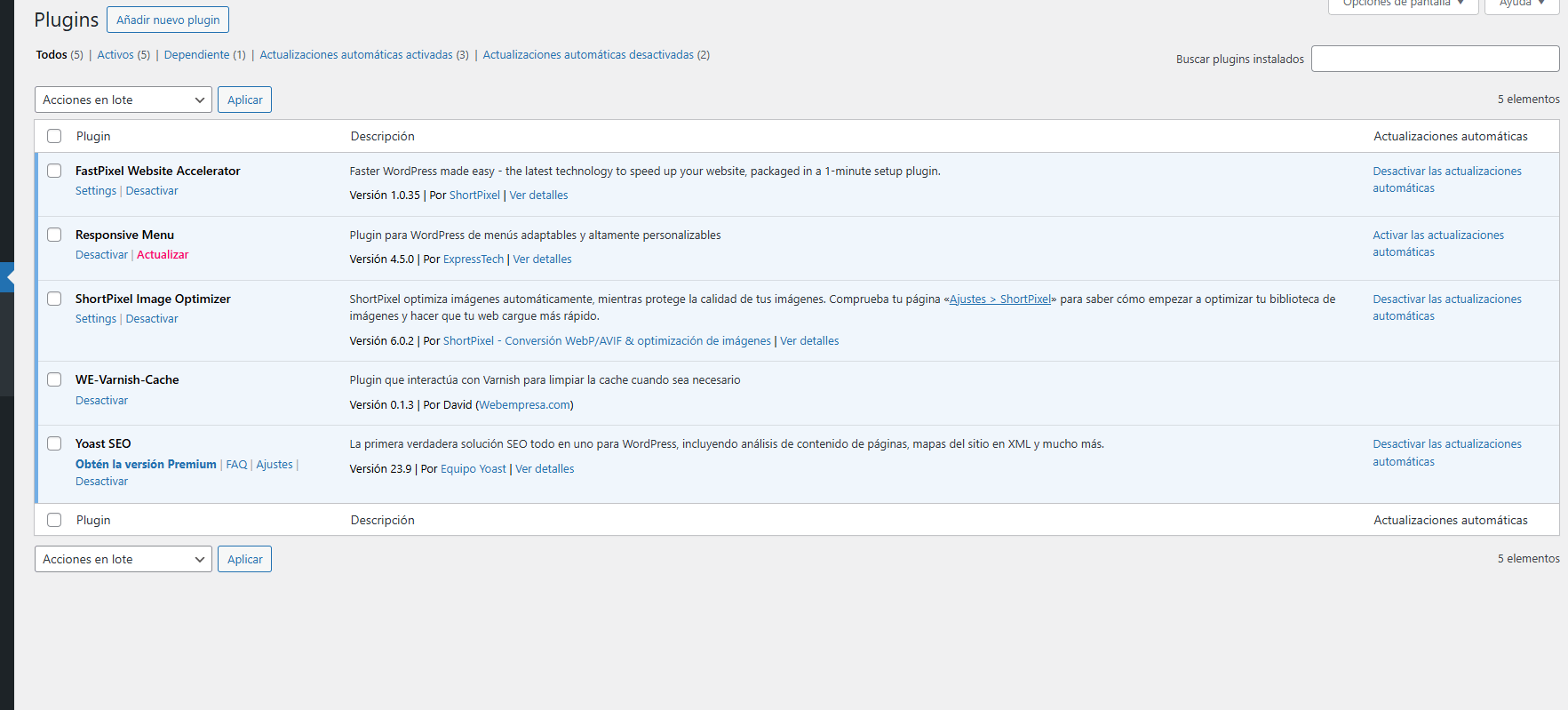Open 'ShortPixel' author link for FastPixel

pyautogui.click(x=474, y=195)
